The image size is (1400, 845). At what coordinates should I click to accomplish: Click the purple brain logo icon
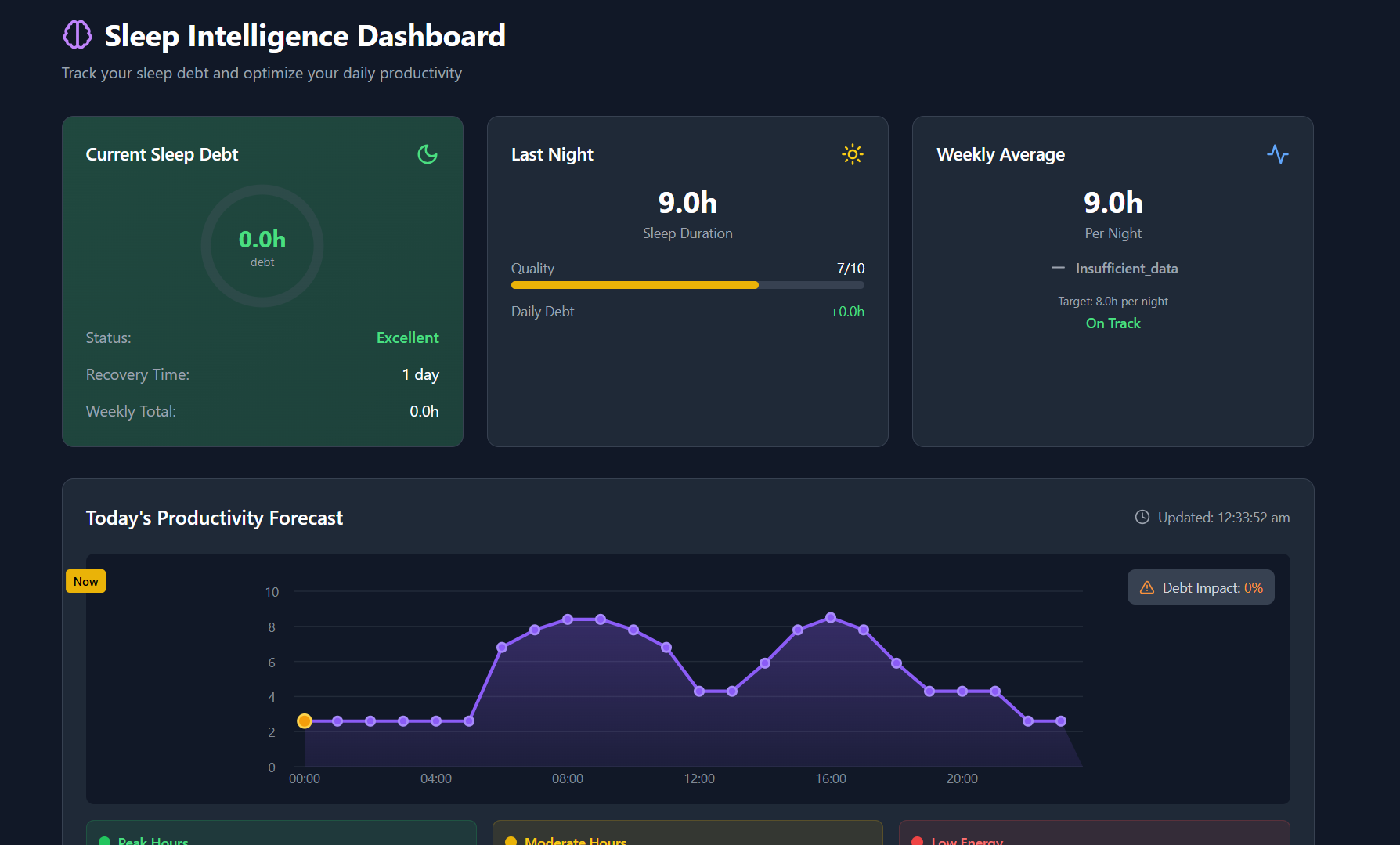click(78, 35)
